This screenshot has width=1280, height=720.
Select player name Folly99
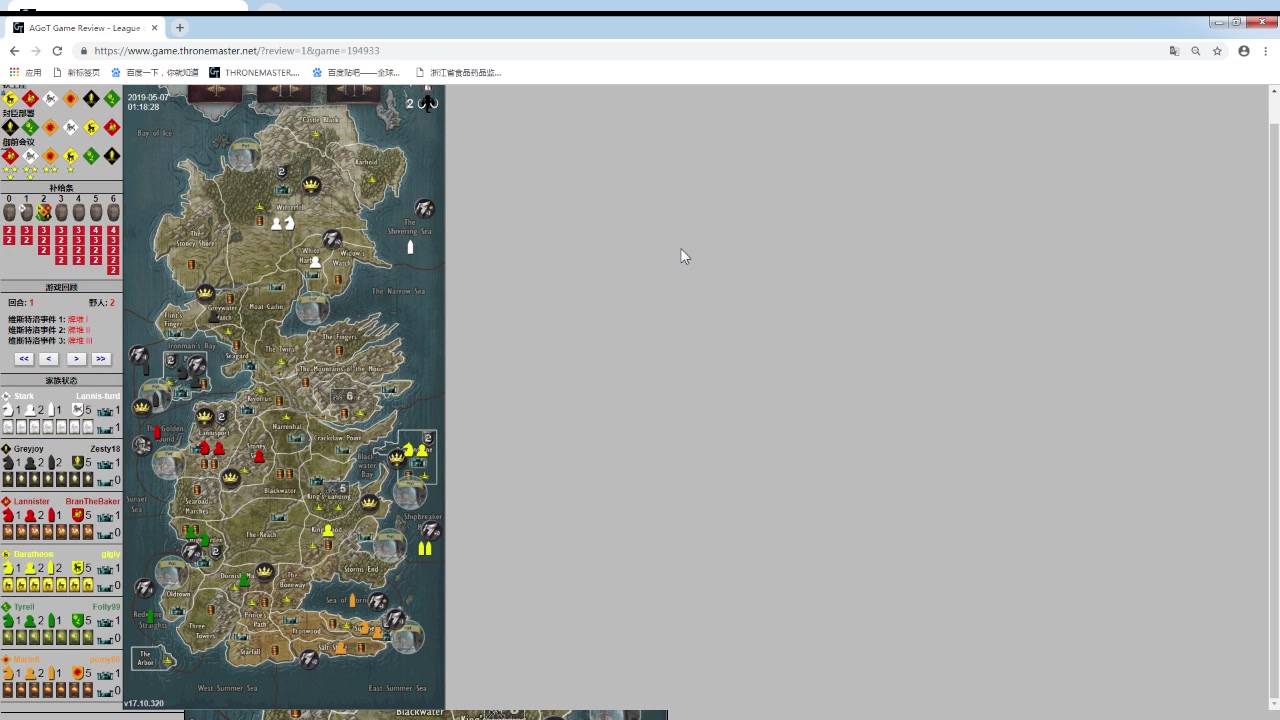pos(106,607)
